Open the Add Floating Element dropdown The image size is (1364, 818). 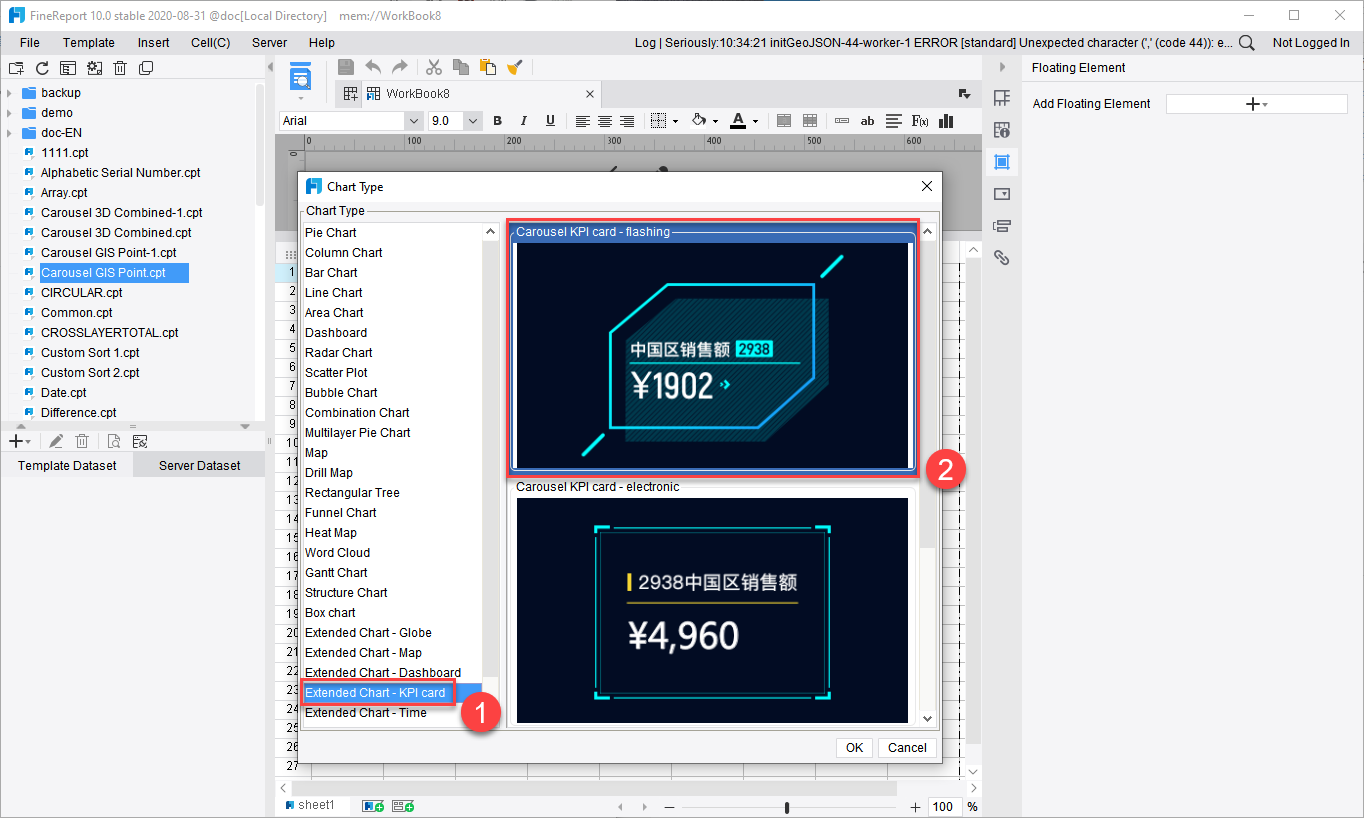point(1256,104)
